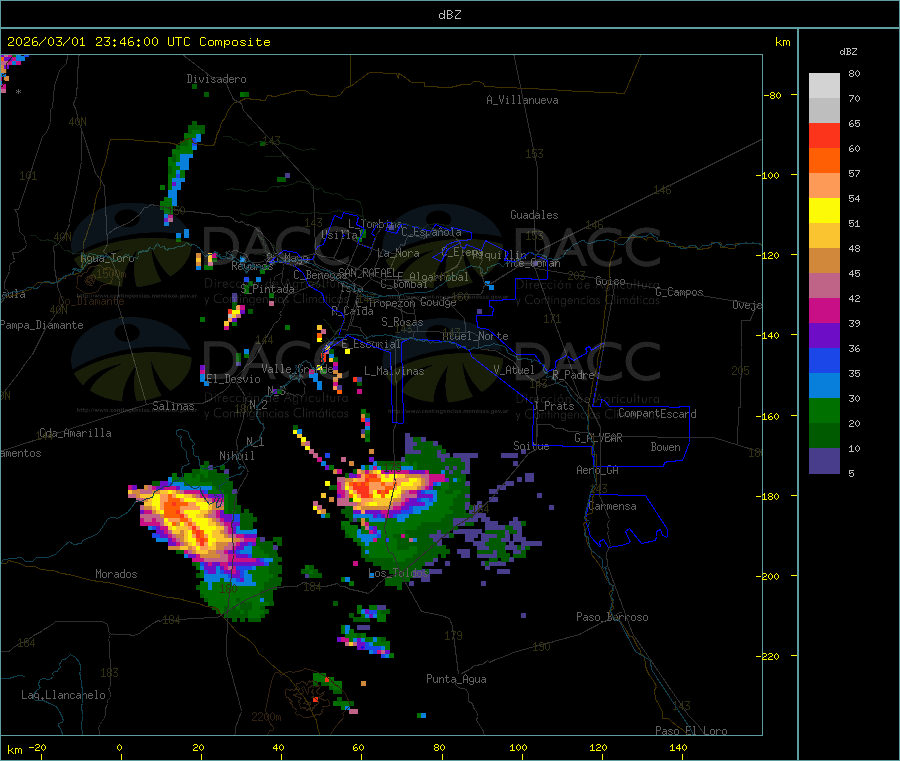Click the "J_Prats" place label

pos(554,406)
